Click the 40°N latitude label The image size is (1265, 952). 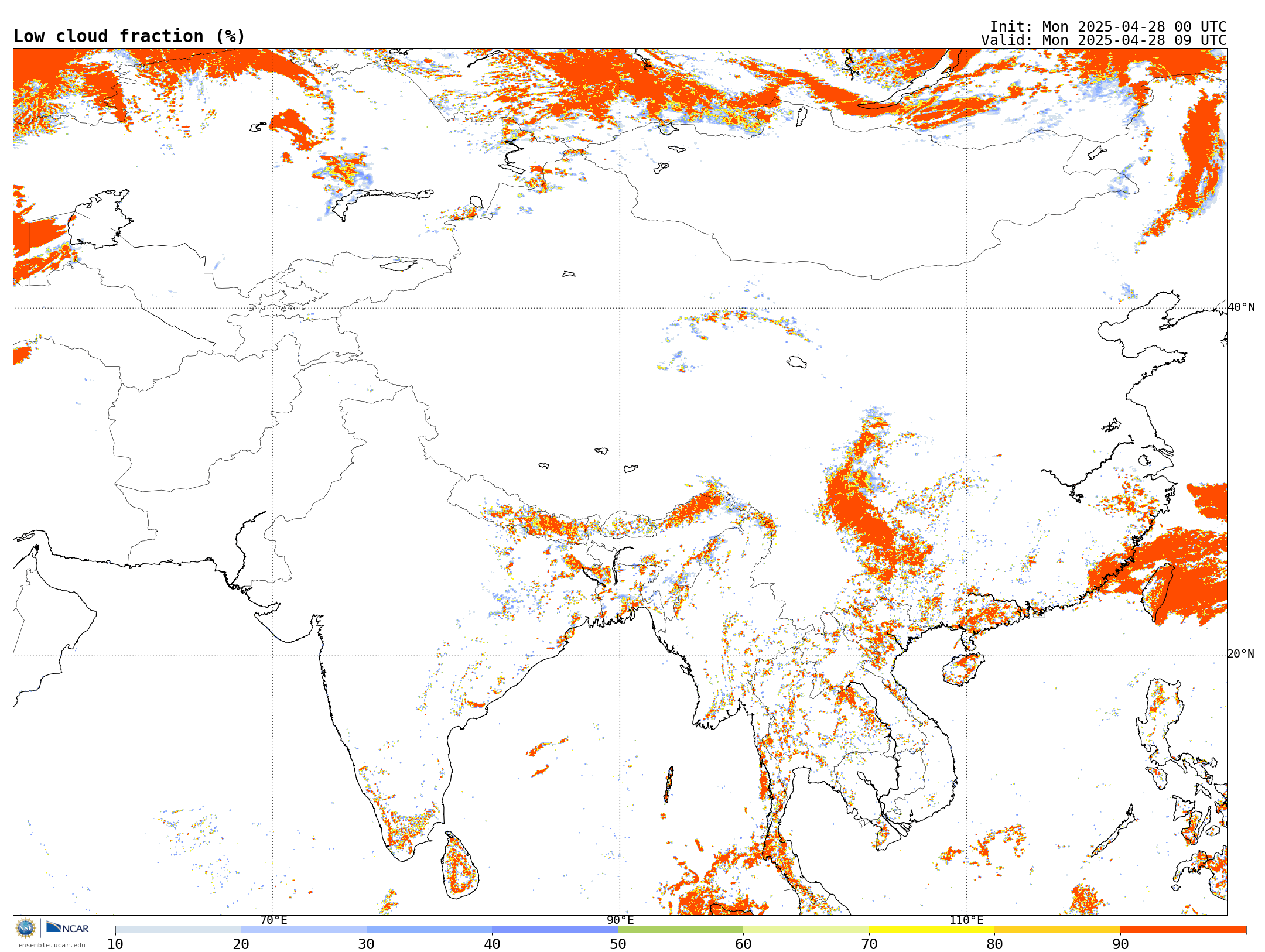point(1241,307)
